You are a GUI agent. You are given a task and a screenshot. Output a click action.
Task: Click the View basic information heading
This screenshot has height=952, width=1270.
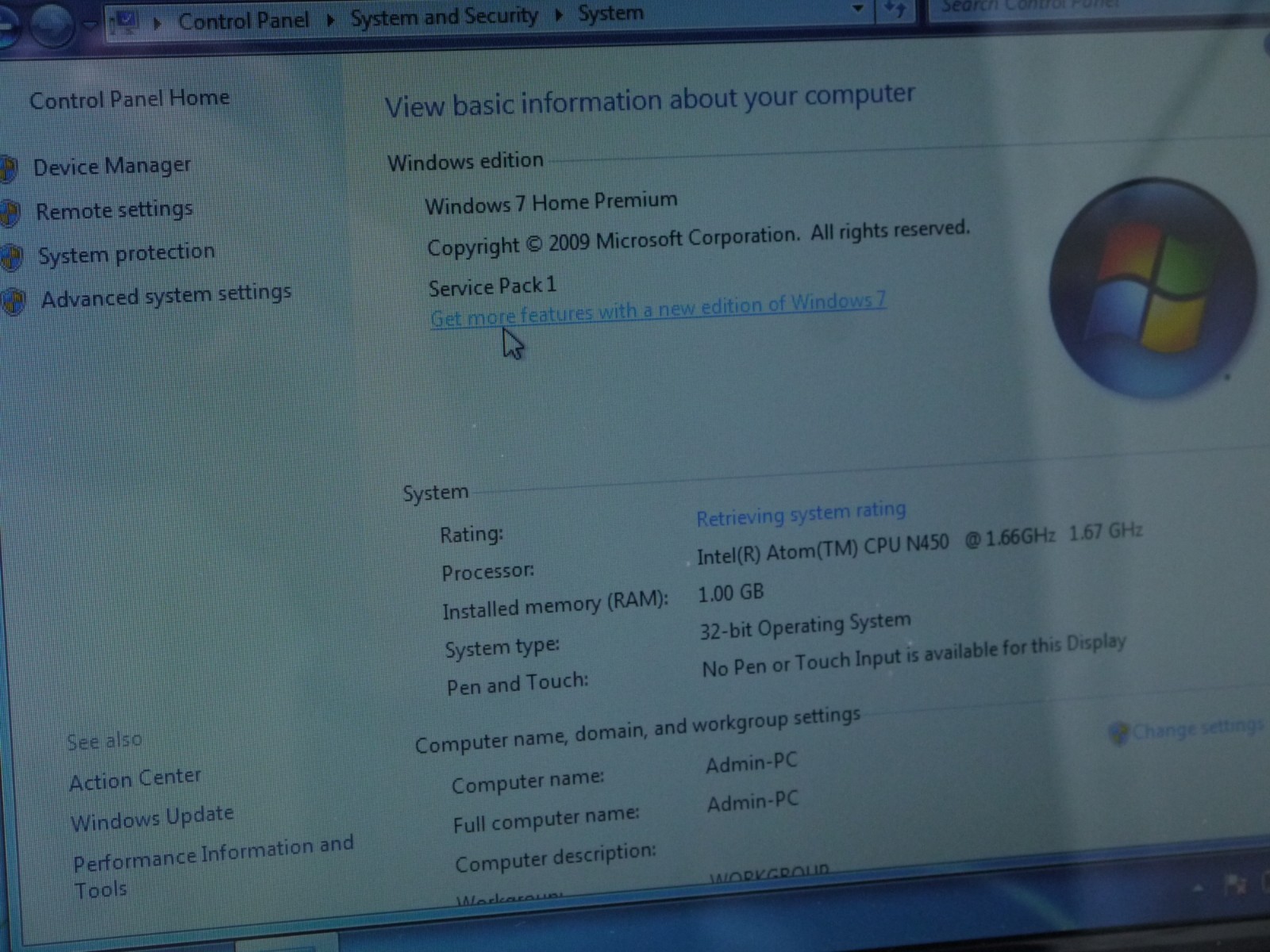(x=649, y=101)
